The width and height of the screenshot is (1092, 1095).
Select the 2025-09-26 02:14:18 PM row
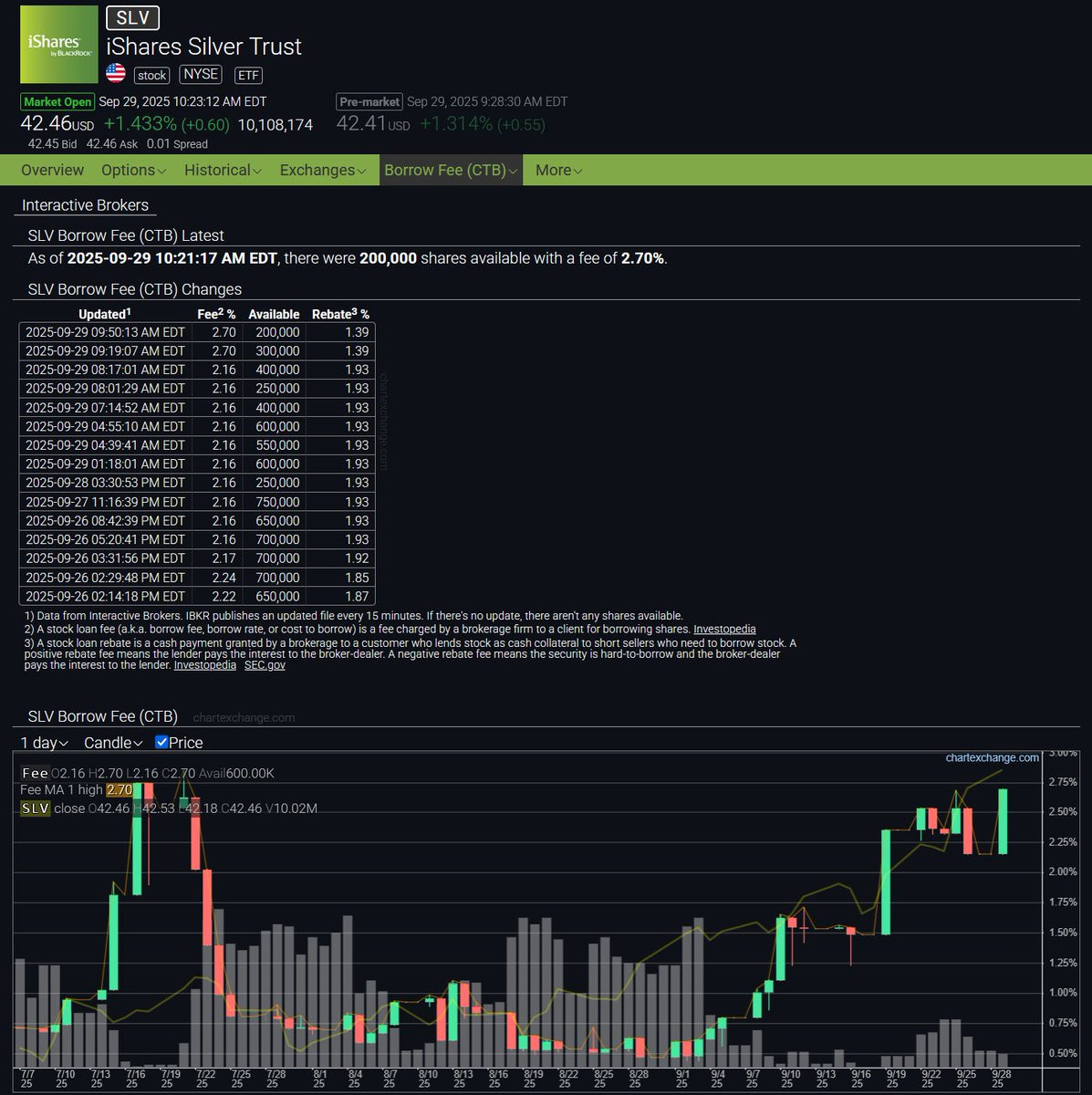pyautogui.click(x=197, y=596)
